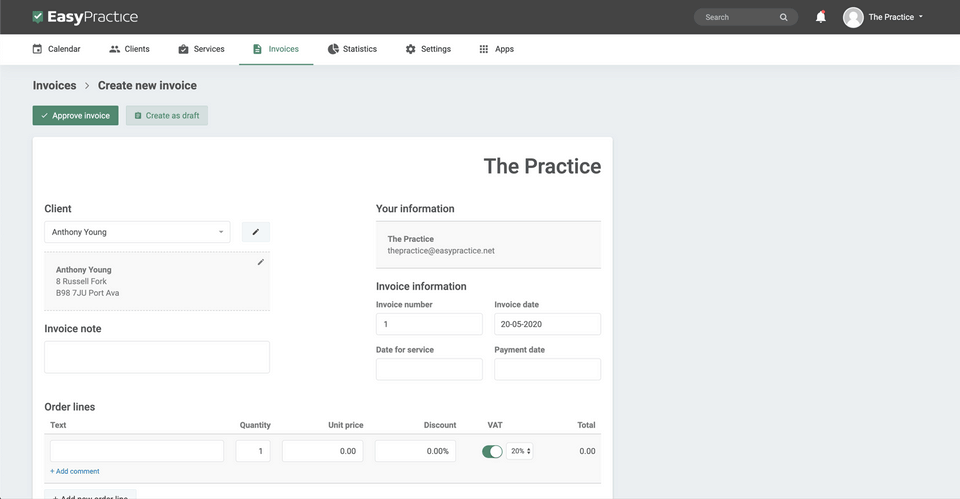Open the notifications bell

820,17
